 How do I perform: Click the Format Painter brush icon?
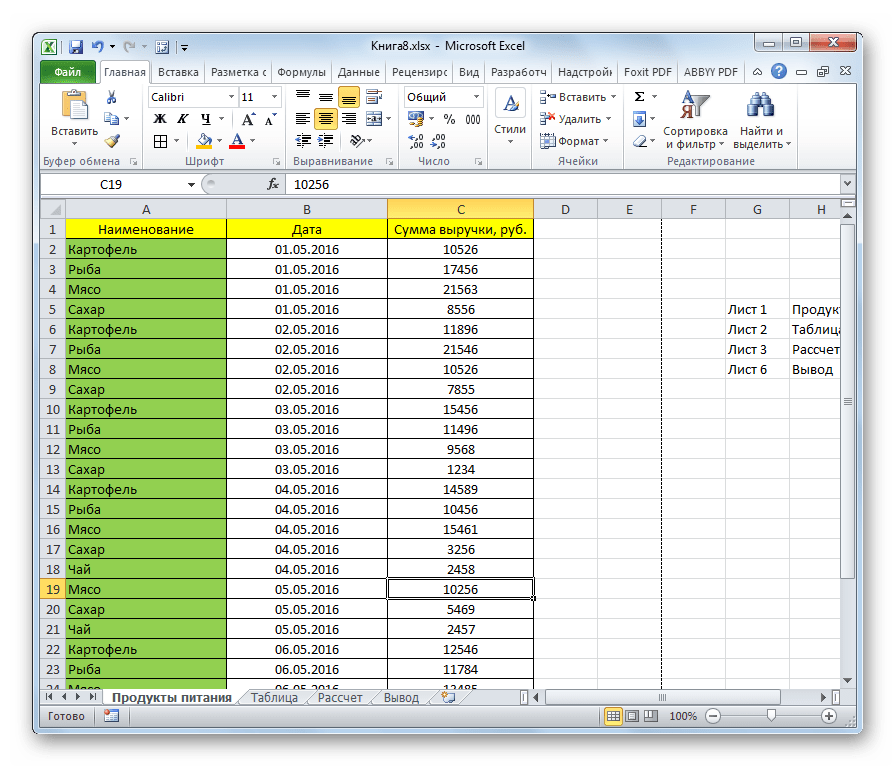coord(112,141)
